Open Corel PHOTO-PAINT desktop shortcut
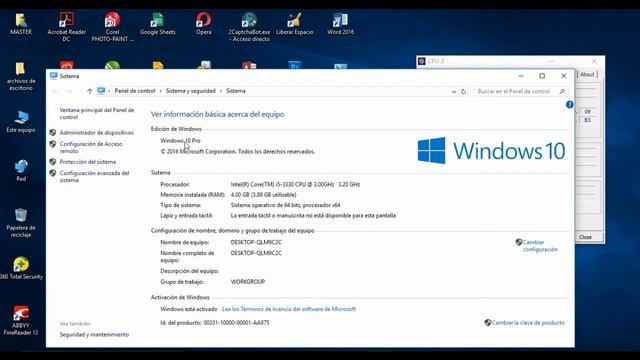Image resolution: width=640 pixels, height=360 pixels. 112,27
